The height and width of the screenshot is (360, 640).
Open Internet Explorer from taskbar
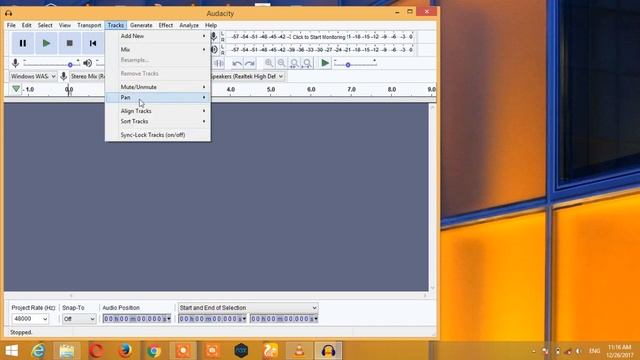38,351
